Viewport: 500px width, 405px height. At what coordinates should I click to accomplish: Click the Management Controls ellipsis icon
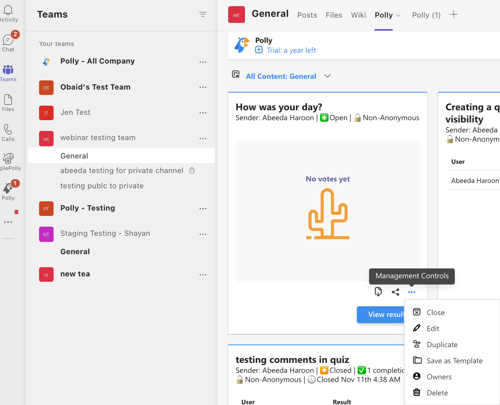(411, 292)
